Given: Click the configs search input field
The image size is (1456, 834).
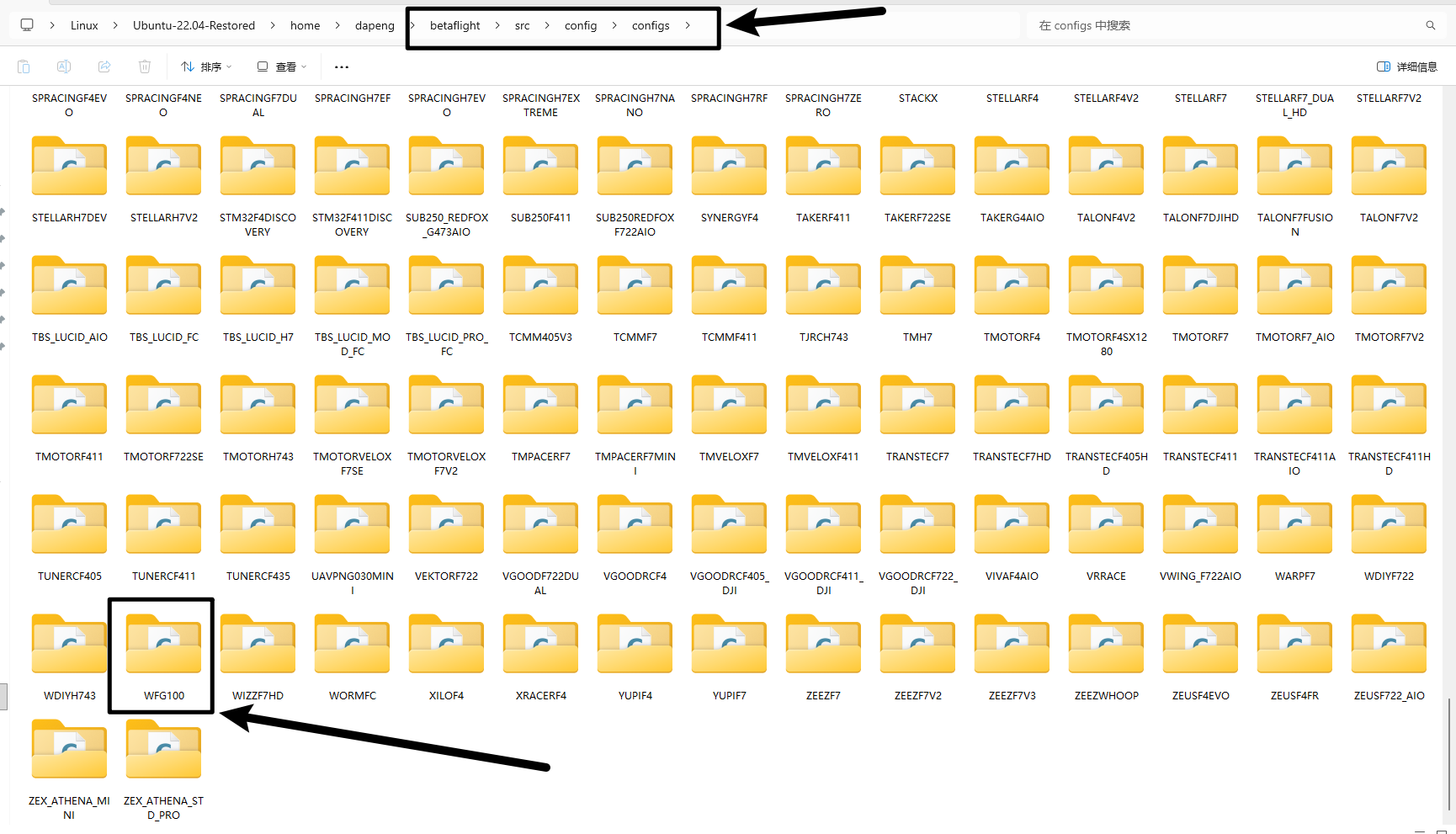Looking at the screenshot, I should pos(1220,25).
